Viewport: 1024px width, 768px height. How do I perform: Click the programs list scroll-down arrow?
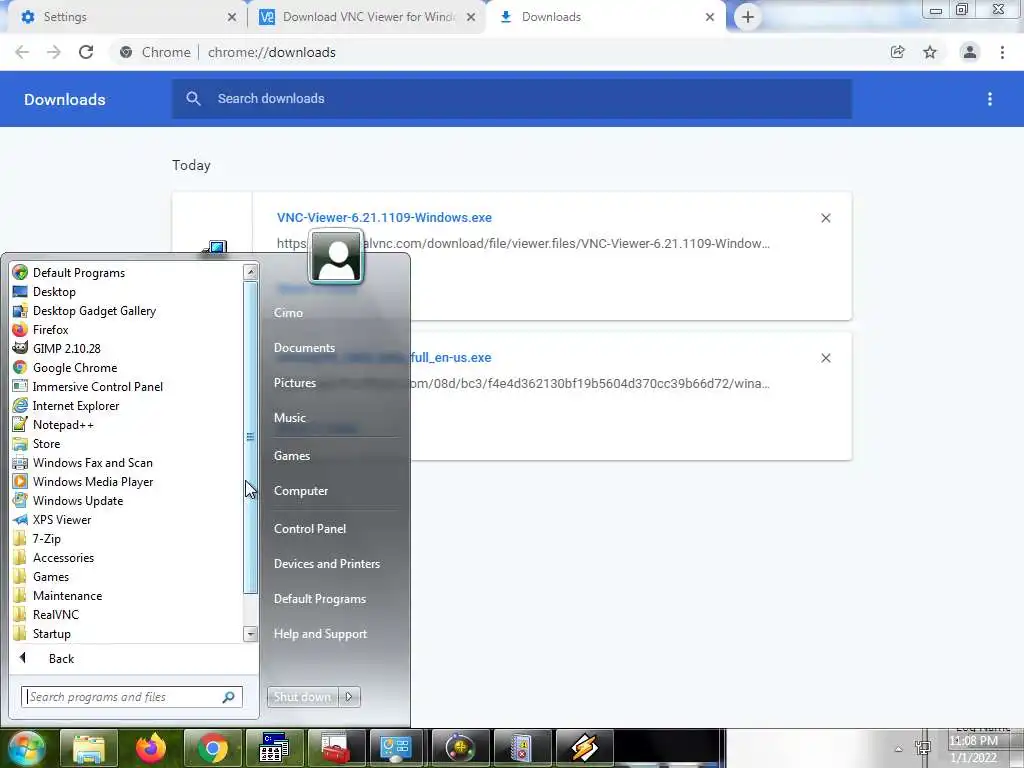point(250,633)
